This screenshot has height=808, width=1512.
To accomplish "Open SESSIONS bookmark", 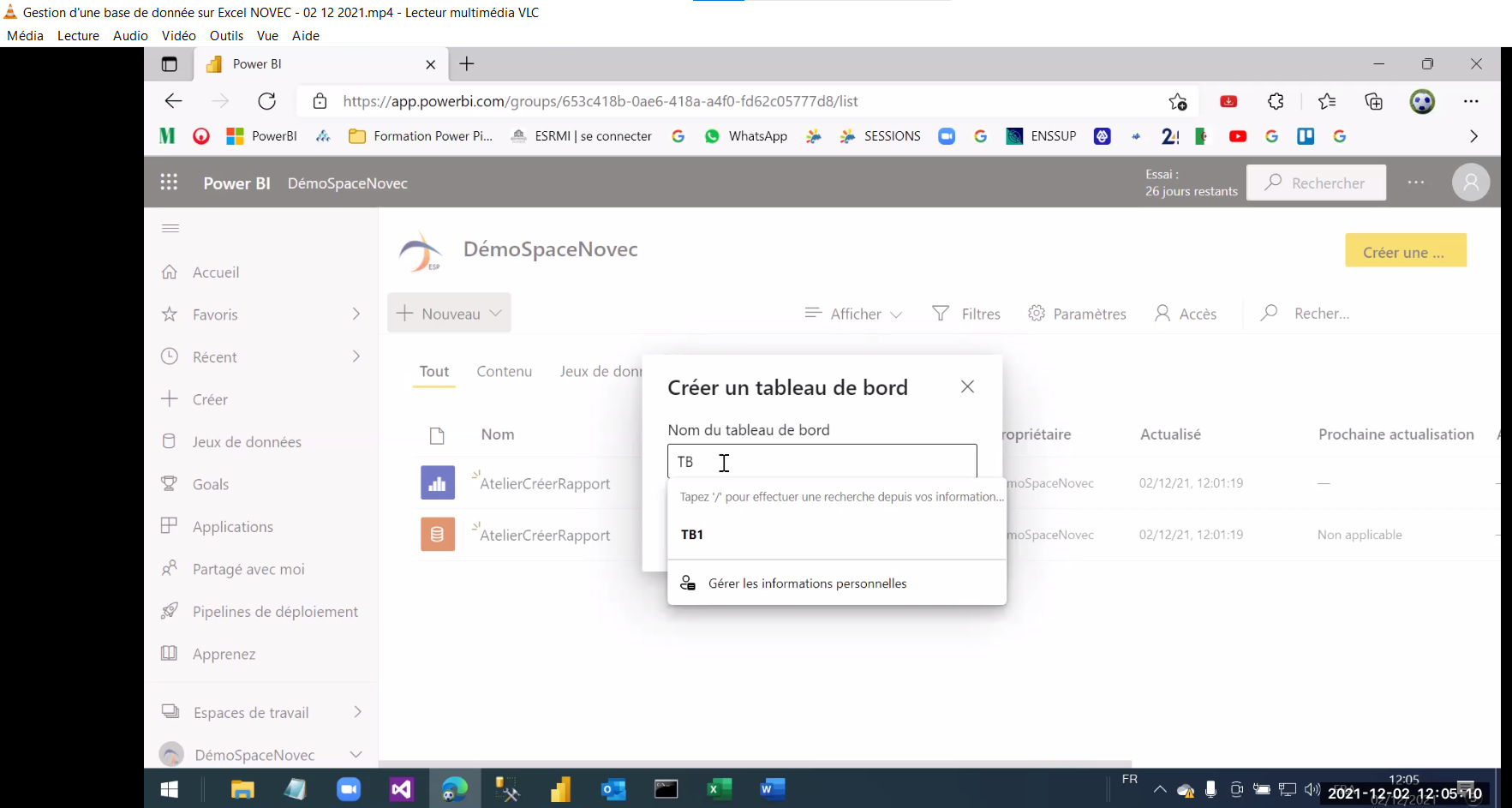I will click(880, 136).
